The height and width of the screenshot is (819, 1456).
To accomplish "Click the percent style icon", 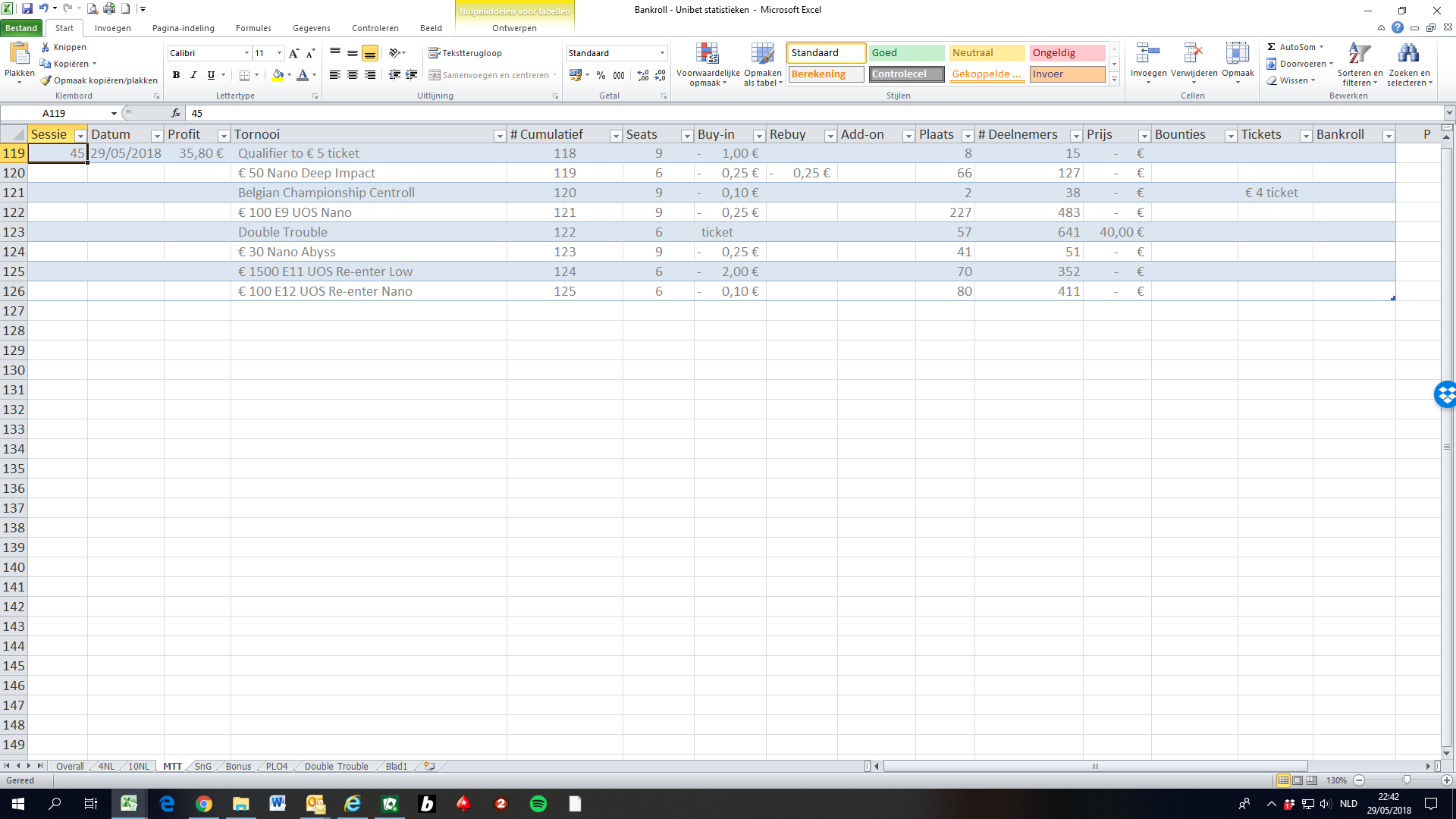I will coord(601,75).
